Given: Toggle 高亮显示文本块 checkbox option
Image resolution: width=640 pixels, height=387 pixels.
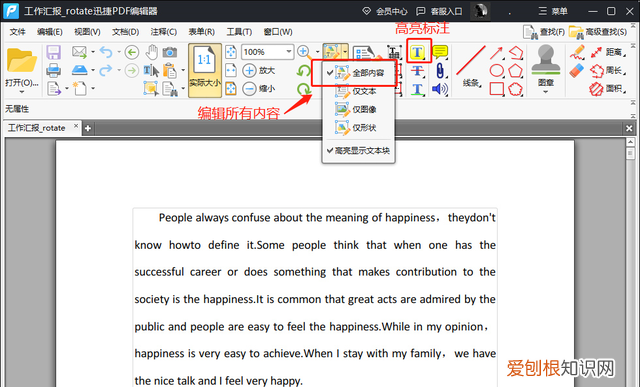Looking at the screenshot, I should [358, 151].
